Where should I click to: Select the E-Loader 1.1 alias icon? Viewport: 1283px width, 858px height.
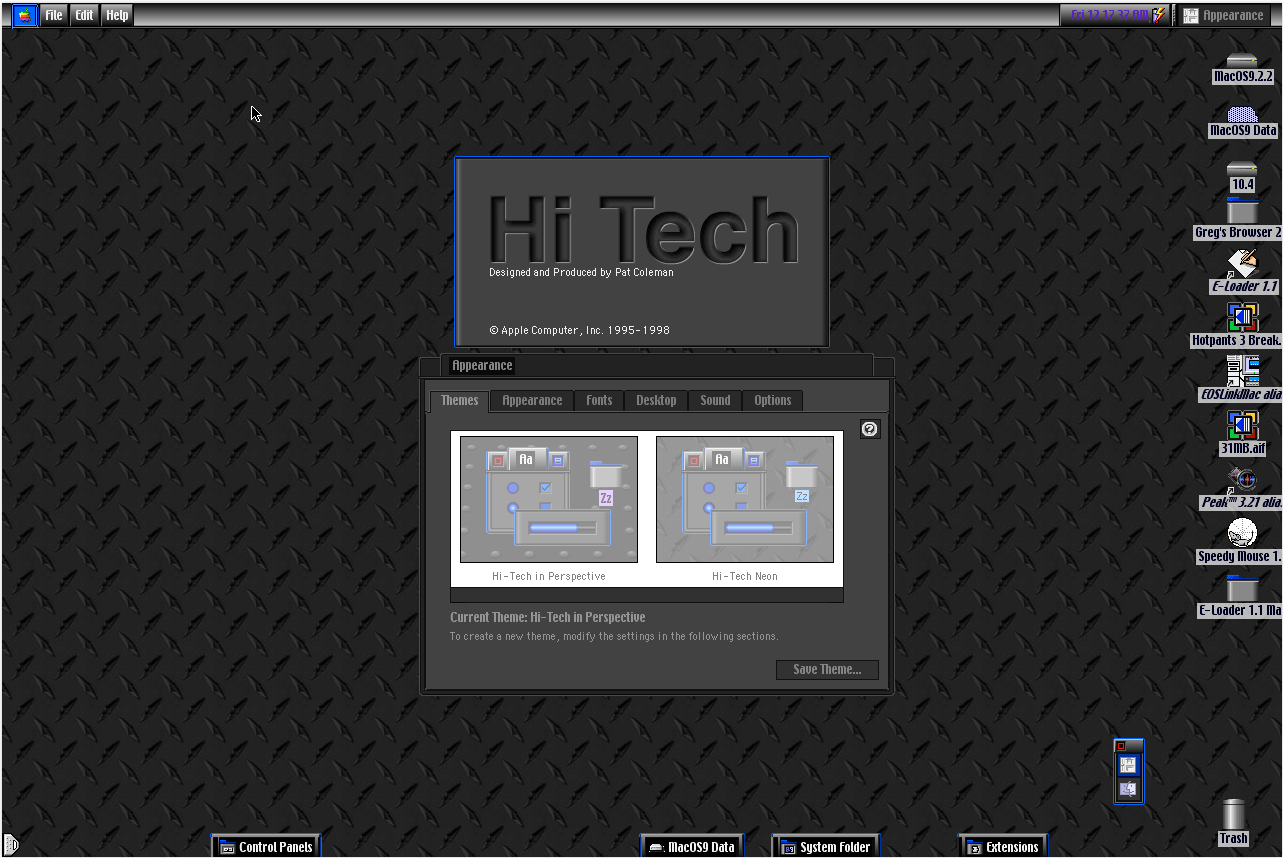pyautogui.click(x=1242, y=264)
